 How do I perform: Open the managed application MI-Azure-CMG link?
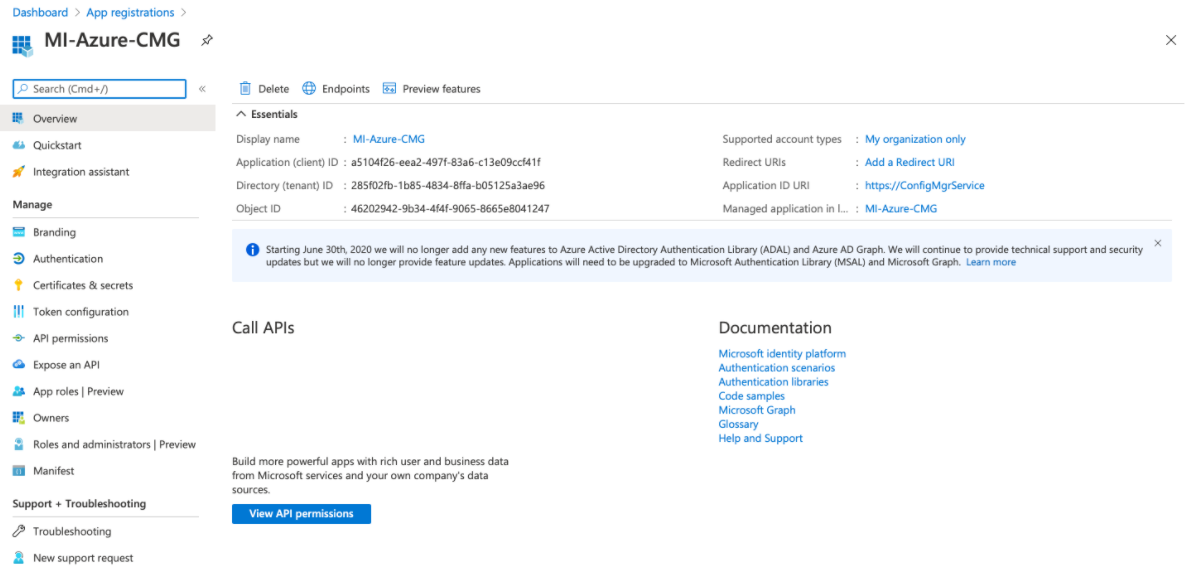click(x=901, y=208)
